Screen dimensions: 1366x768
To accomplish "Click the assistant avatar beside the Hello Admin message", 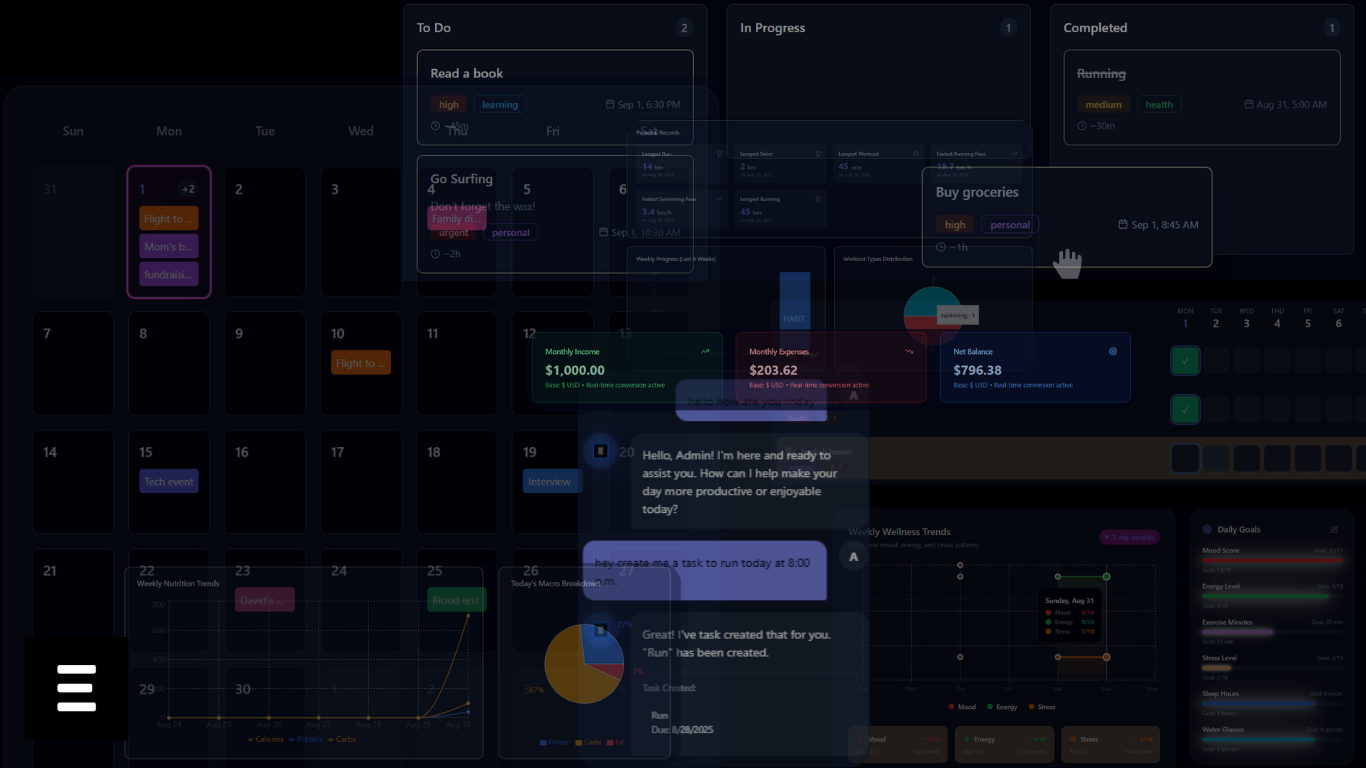I will click(x=600, y=451).
